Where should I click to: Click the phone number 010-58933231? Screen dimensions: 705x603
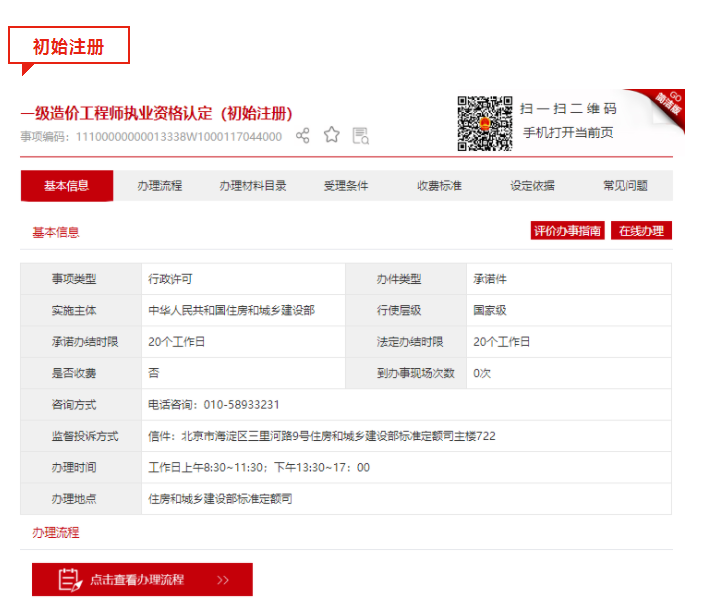click(241, 405)
